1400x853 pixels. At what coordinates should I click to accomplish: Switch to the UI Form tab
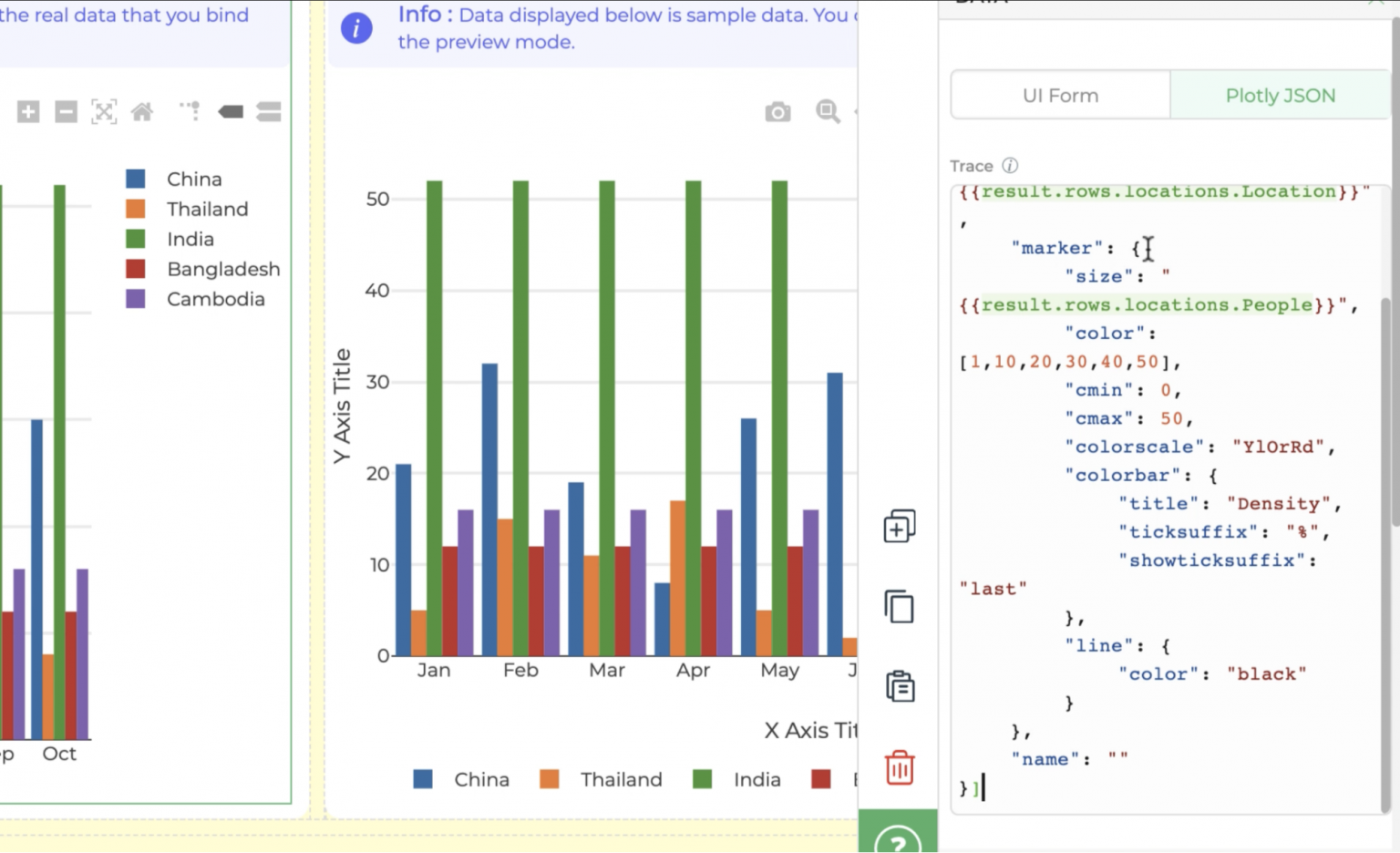tap(1060, 95)
